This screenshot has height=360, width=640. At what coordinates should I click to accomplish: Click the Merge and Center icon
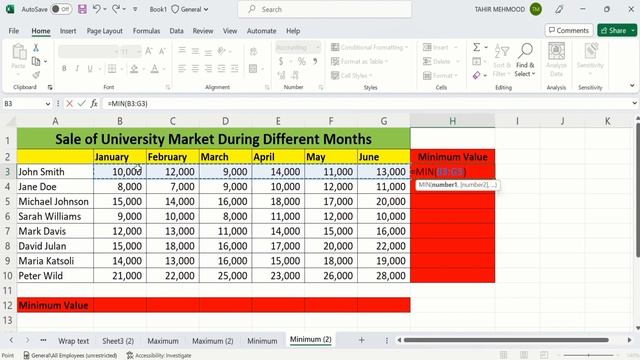(253, 69)
